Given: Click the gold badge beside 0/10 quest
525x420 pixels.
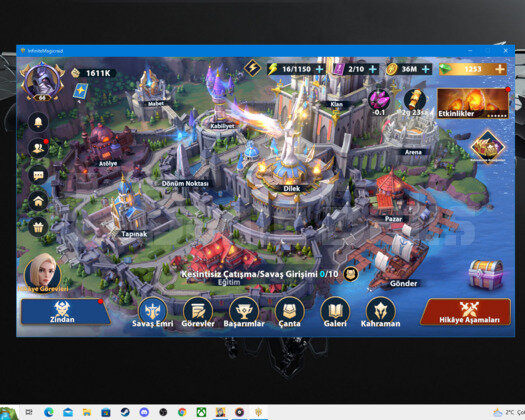Looking at the screenshot, I should 350,275.
